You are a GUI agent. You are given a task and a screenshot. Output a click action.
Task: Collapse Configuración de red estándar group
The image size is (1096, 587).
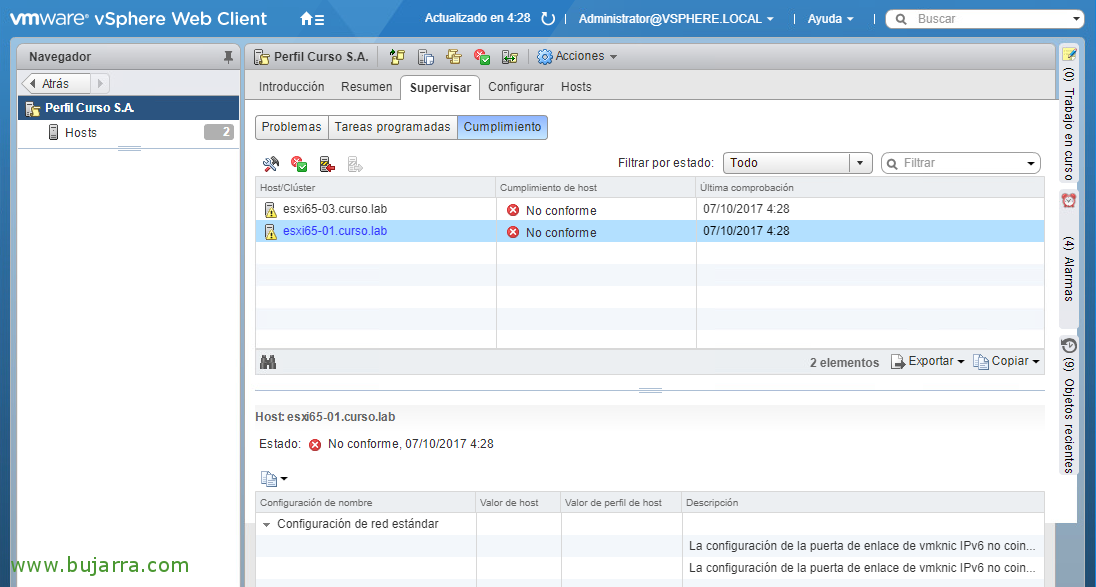(x=266, y=524)
